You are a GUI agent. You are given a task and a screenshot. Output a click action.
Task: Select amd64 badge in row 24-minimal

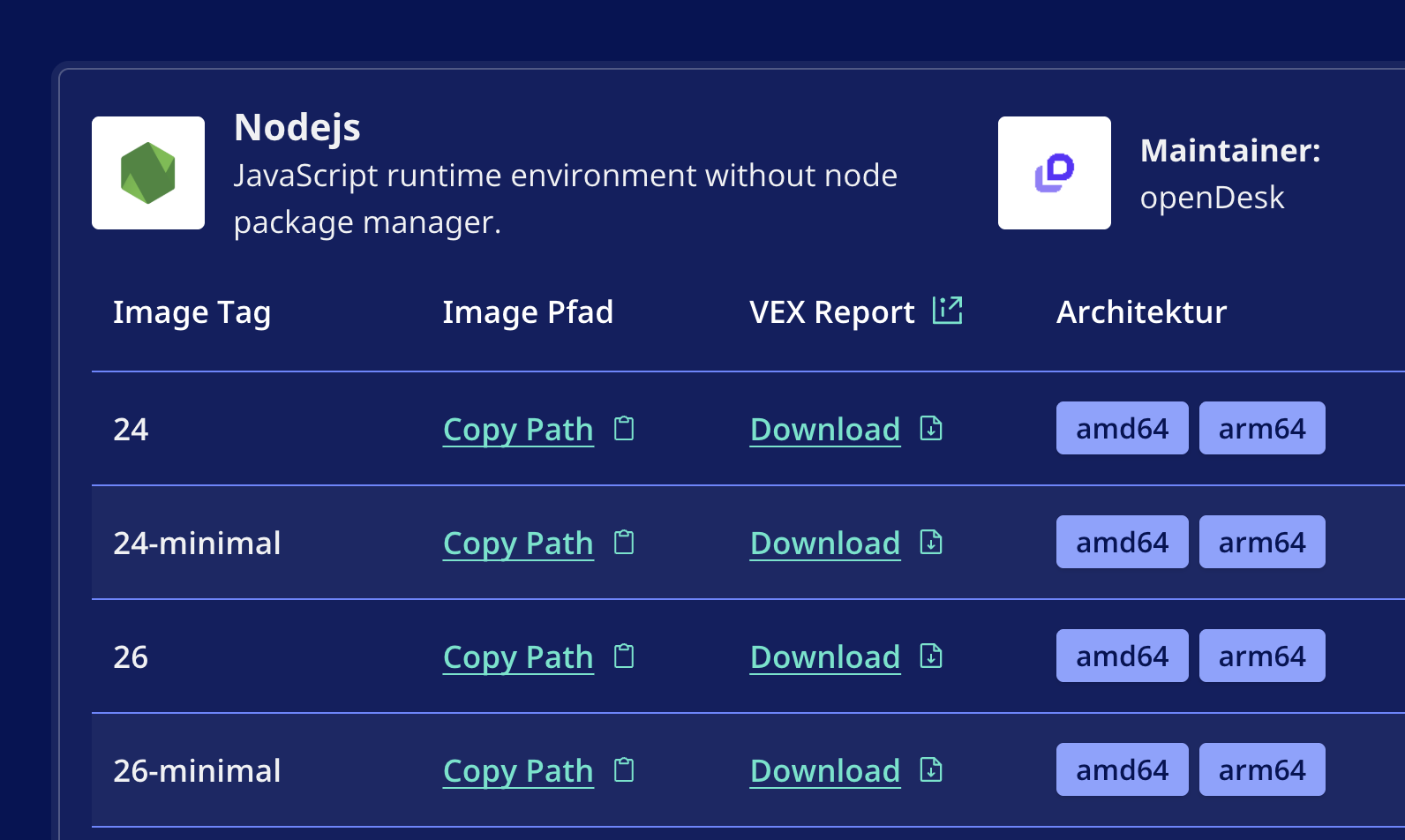(x=1123, y=542)
